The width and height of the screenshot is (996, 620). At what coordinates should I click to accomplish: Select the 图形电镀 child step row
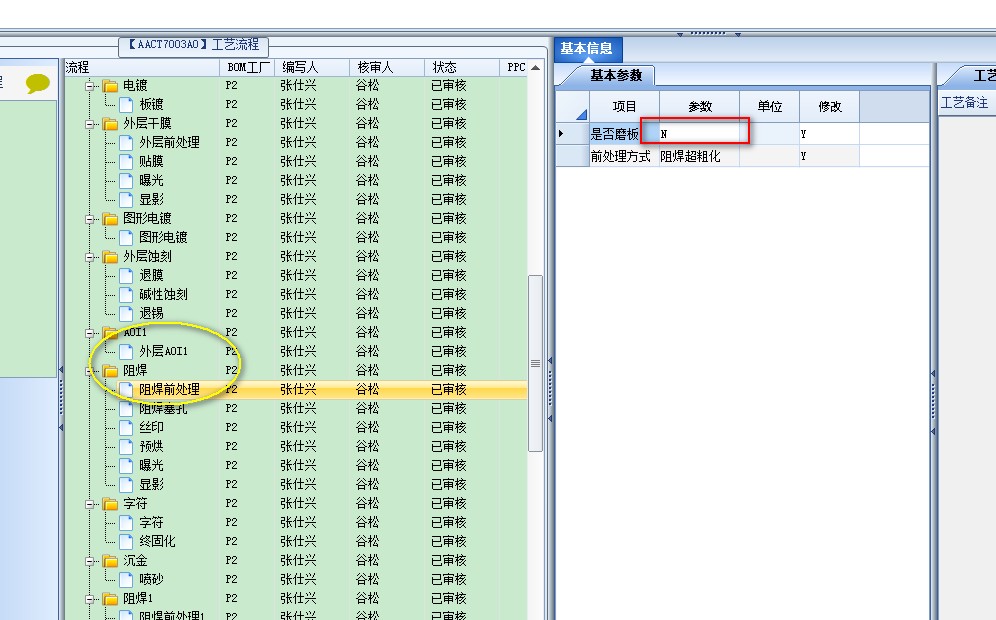[x=295, y=238]
